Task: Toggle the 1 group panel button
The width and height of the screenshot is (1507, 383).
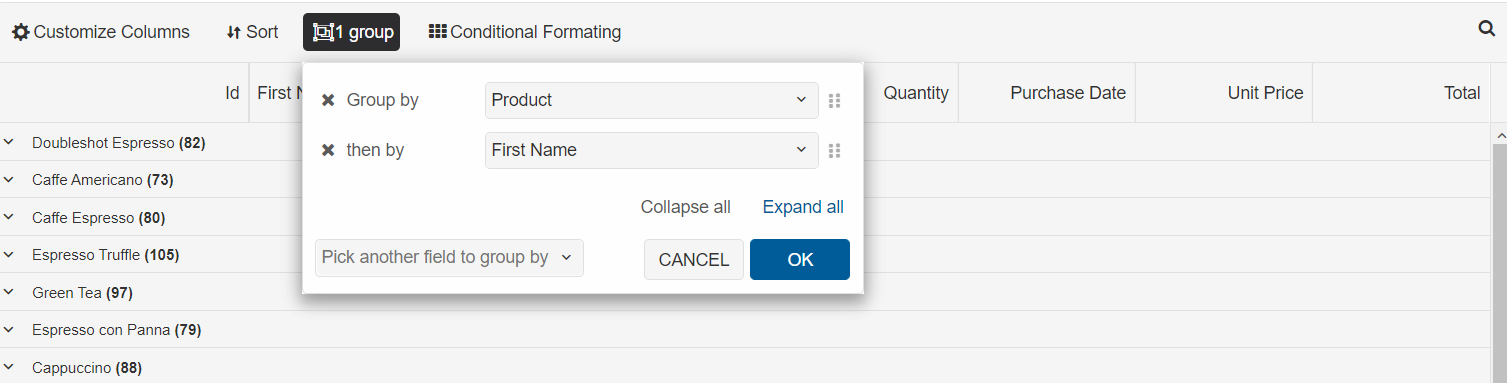Action: pos(352,32)
